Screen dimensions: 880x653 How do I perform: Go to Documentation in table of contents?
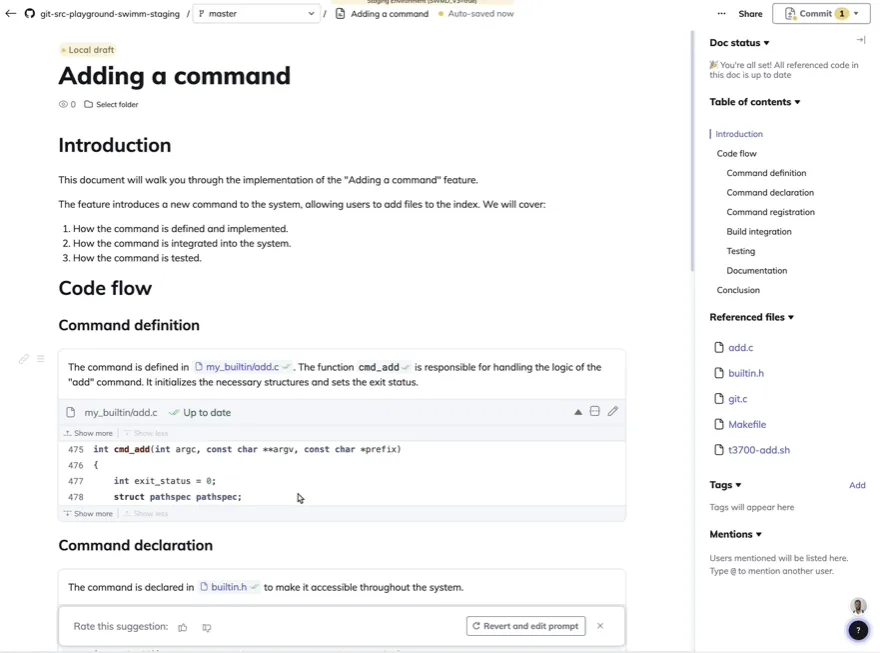click(x=757, y=271)
